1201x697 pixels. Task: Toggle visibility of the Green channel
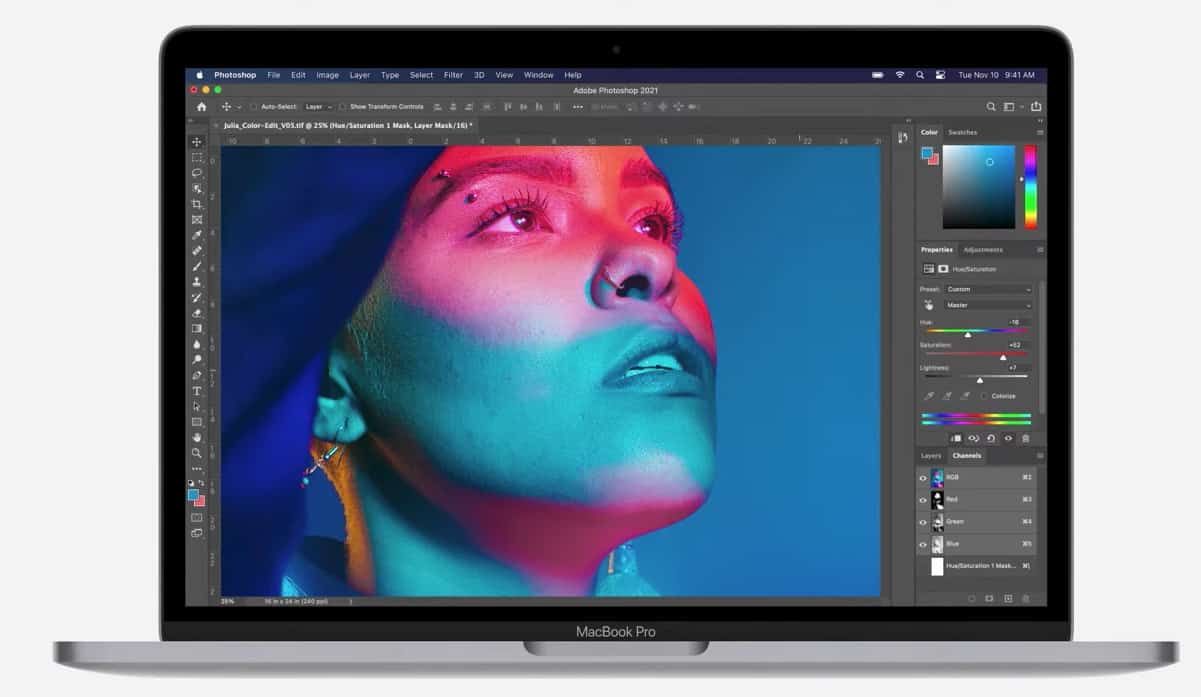click(x=923, y=522)
